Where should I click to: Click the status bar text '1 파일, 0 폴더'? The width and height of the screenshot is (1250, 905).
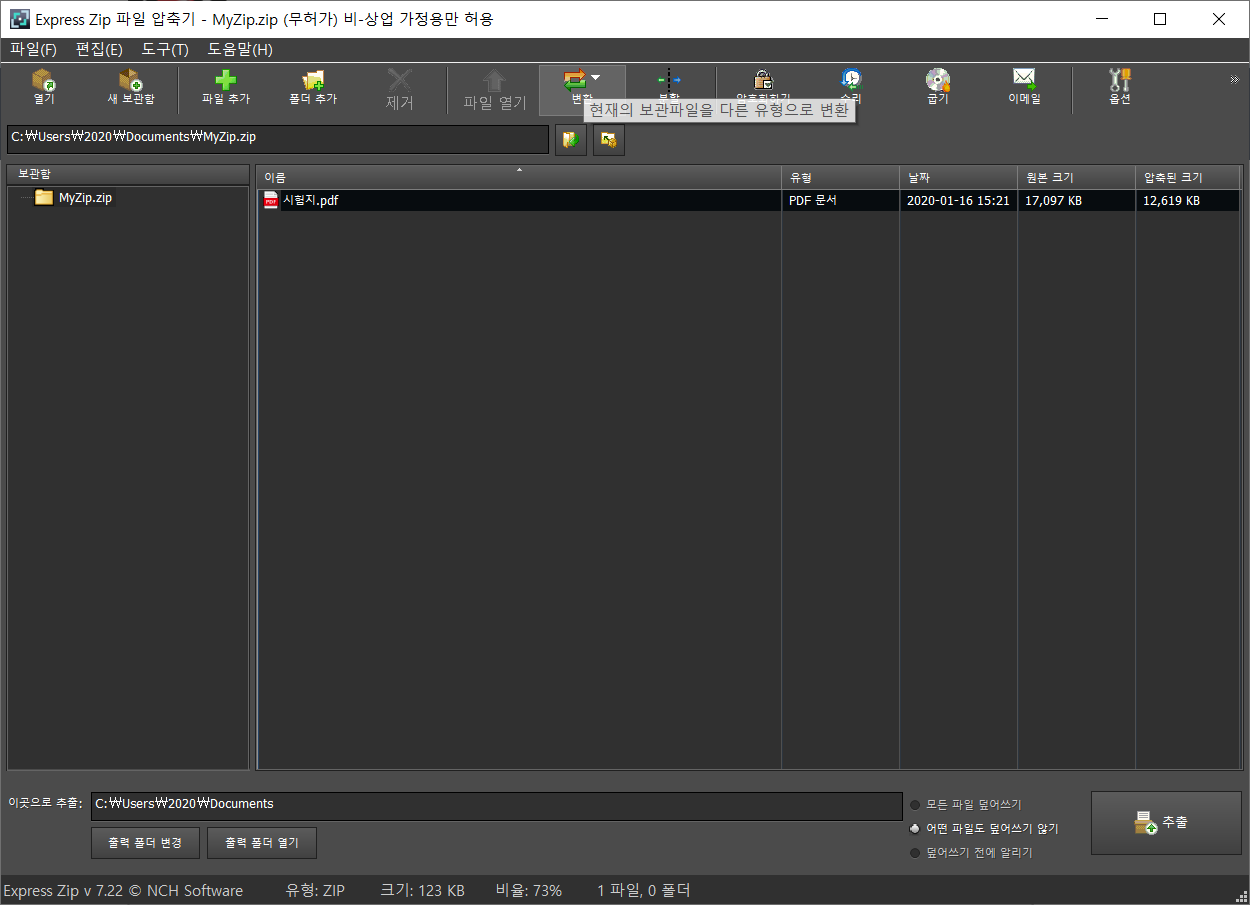[643, 890]
